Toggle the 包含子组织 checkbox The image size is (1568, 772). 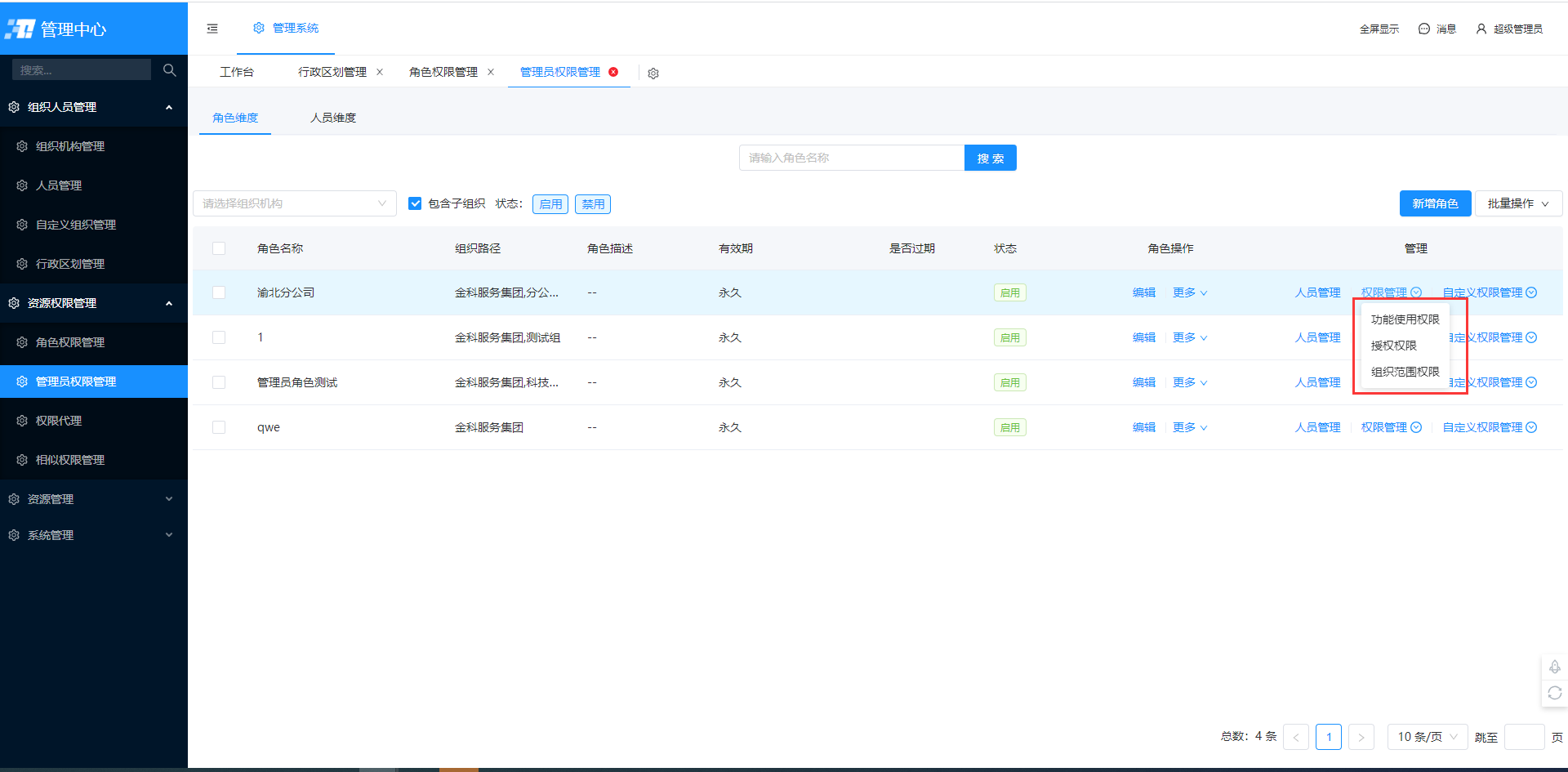pyautogui.click(x=415, y=203)
